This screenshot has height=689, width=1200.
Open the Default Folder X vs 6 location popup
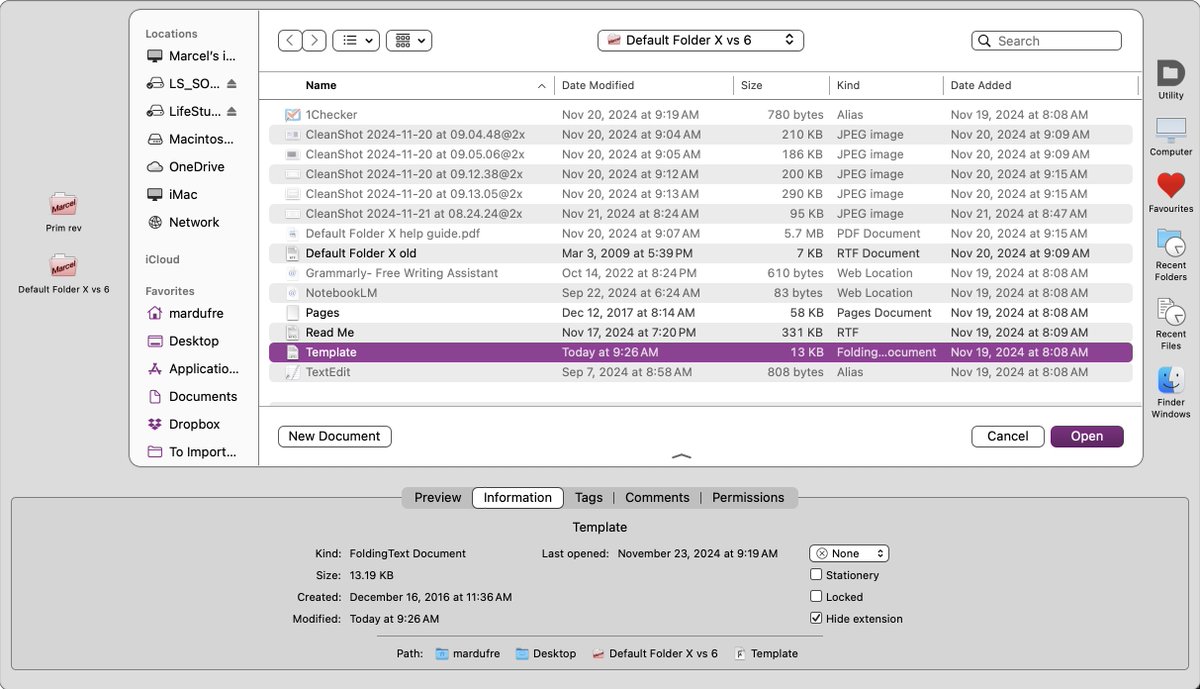[x=700, y=40]
